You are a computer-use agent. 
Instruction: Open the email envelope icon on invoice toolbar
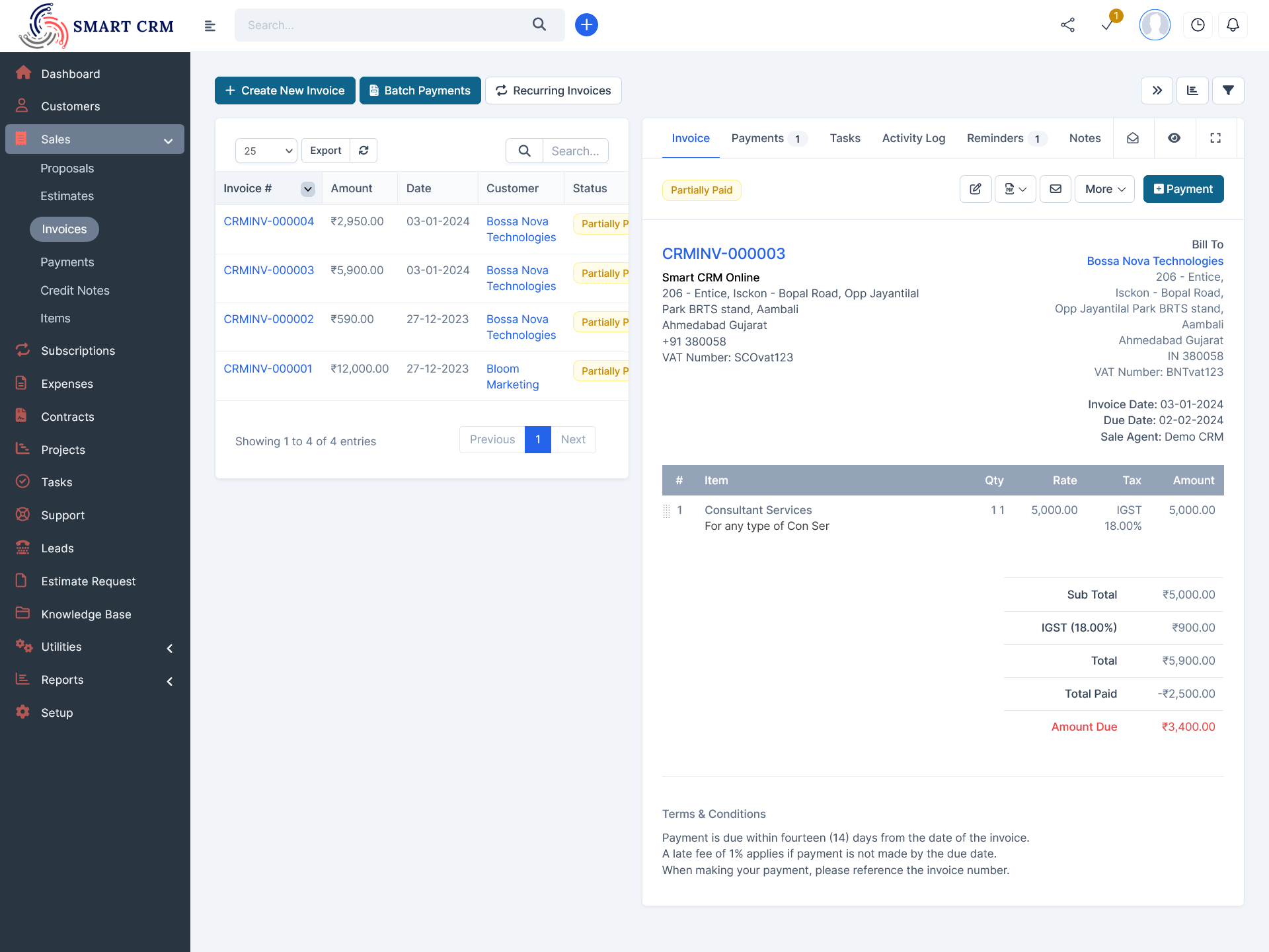[1056, 189]
